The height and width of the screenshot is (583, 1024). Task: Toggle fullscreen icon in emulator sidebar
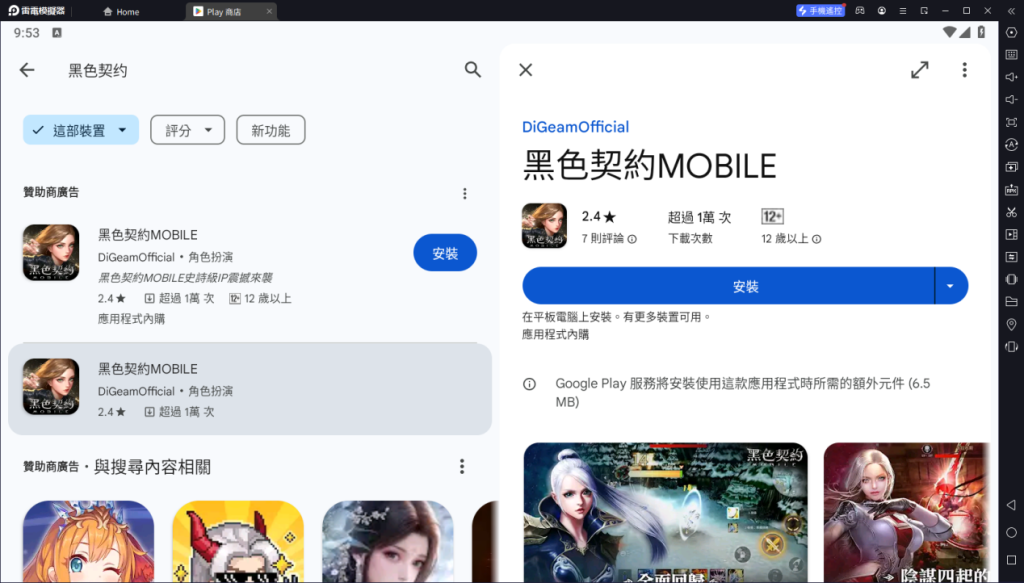(x=1012, y=122)
